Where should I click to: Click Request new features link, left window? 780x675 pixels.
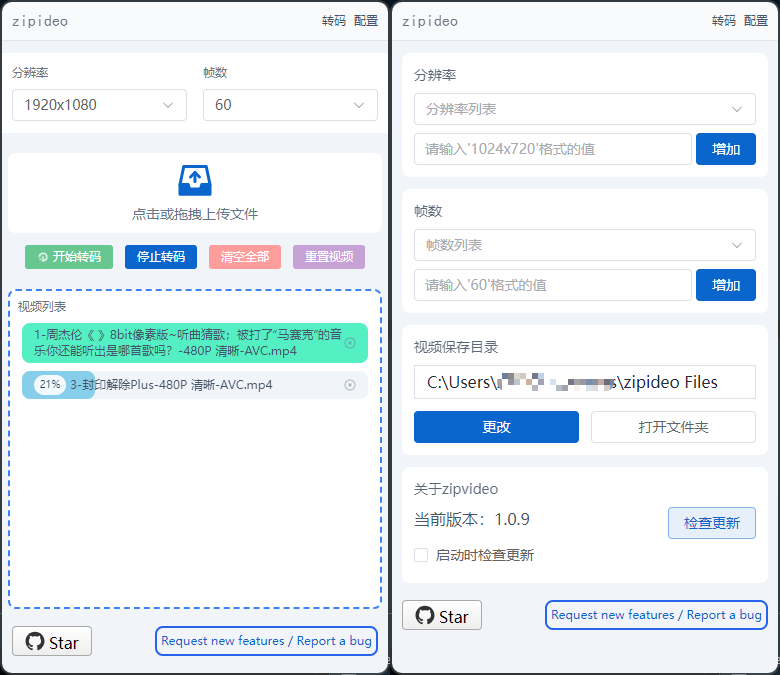click(x=266, y=641)
